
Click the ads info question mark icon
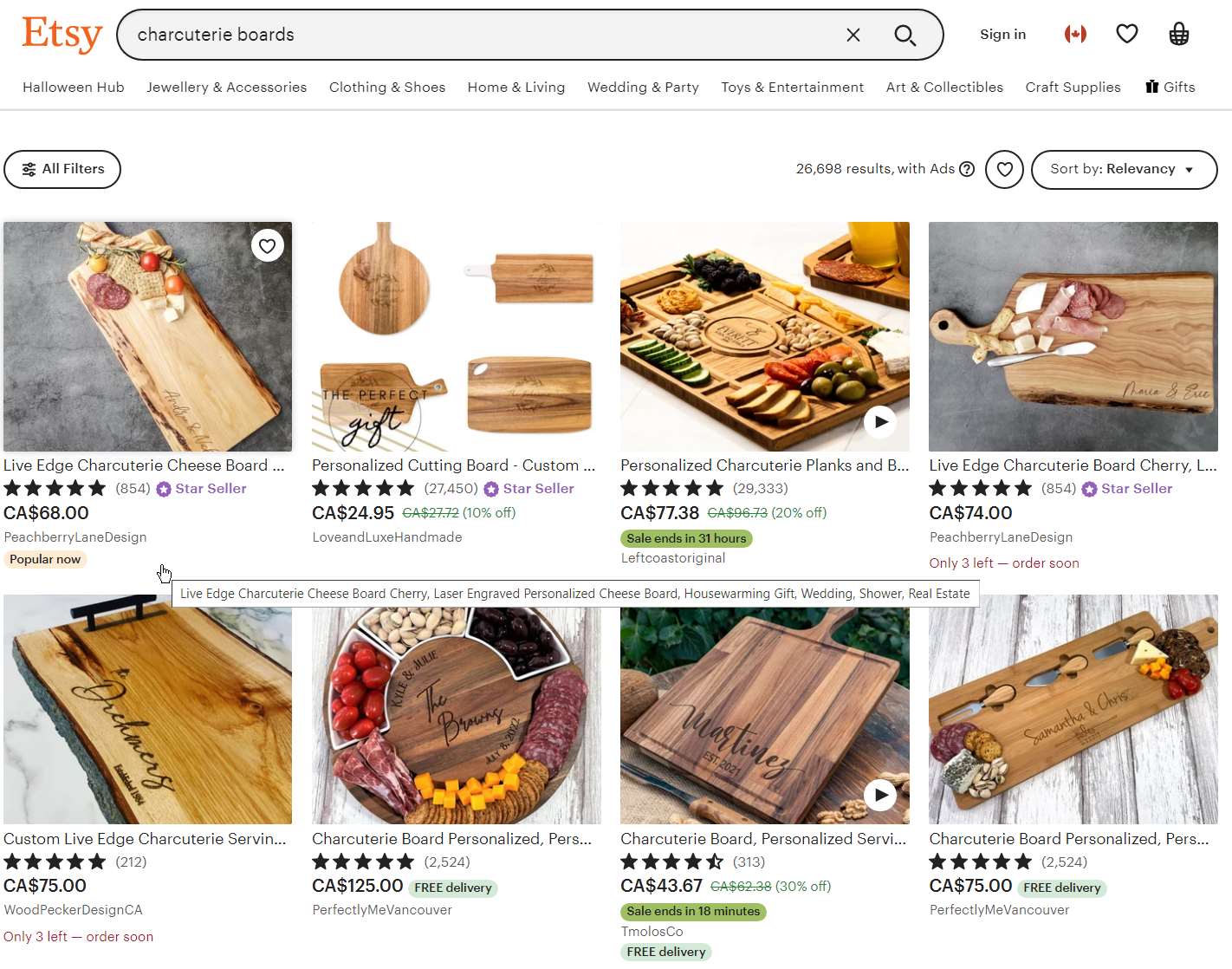(x=967, y=169)
